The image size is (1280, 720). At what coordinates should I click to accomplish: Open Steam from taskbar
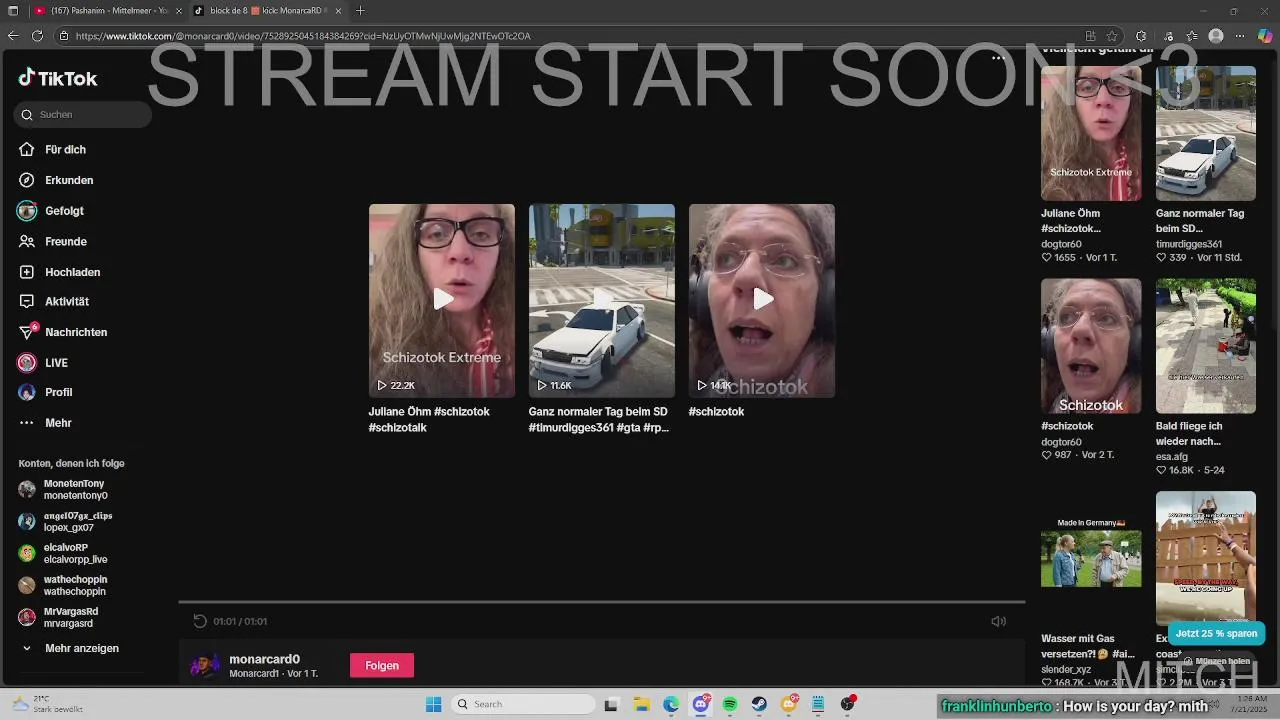(x=760, y=704)
